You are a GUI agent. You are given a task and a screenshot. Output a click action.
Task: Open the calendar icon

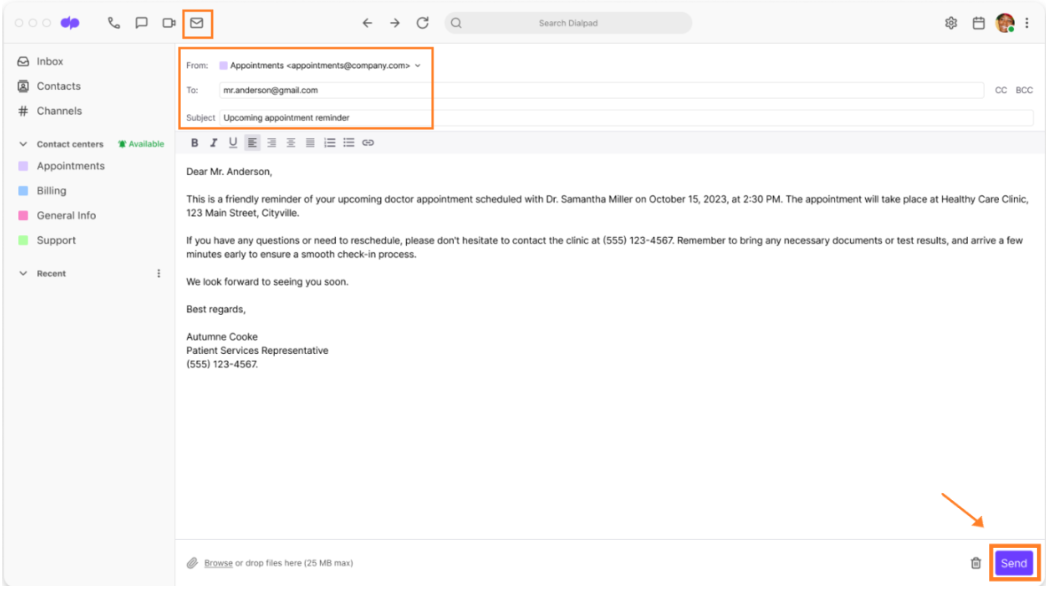[978, 23]
